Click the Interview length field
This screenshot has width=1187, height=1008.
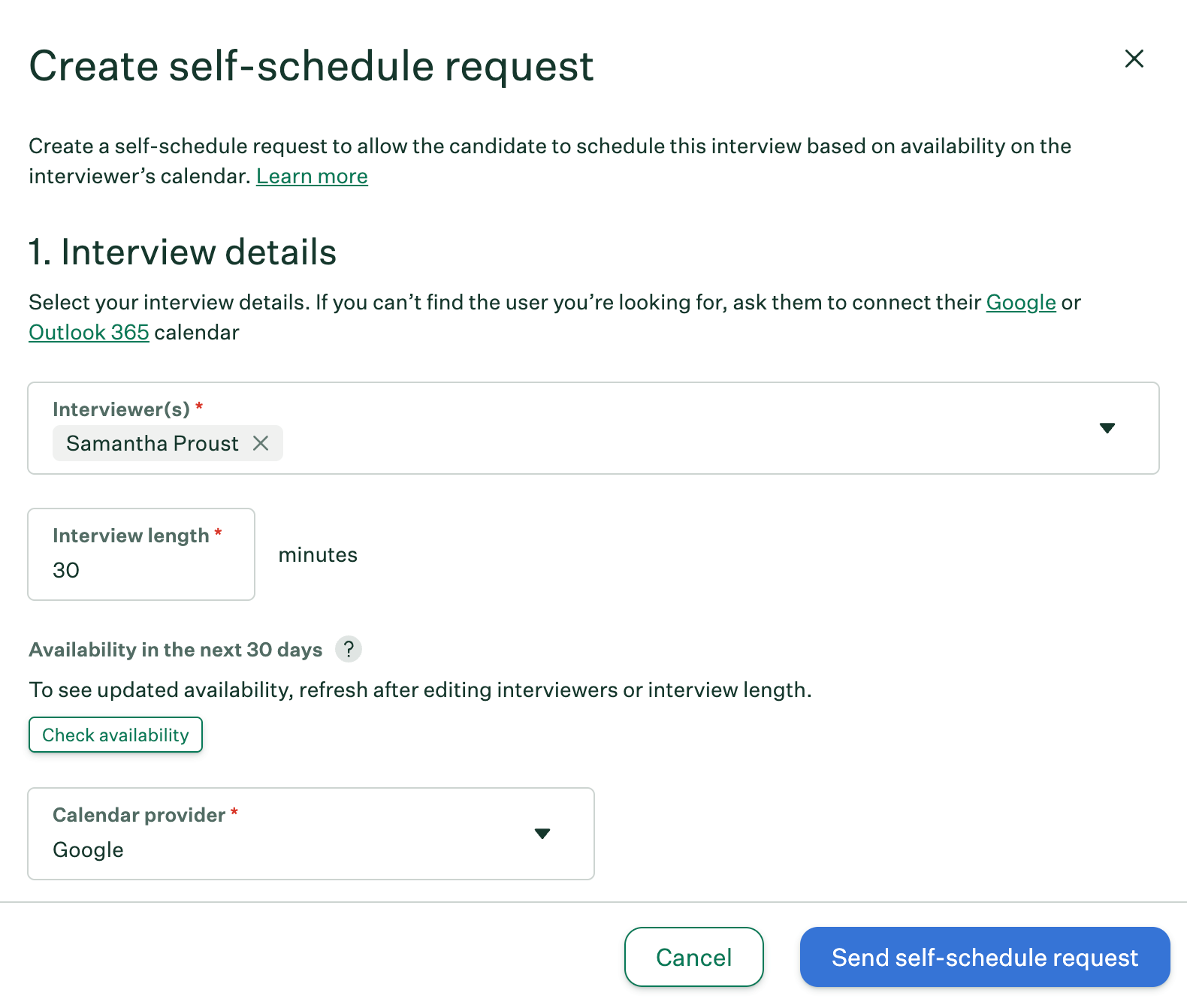pyautogui.click(x=140, y=569)
